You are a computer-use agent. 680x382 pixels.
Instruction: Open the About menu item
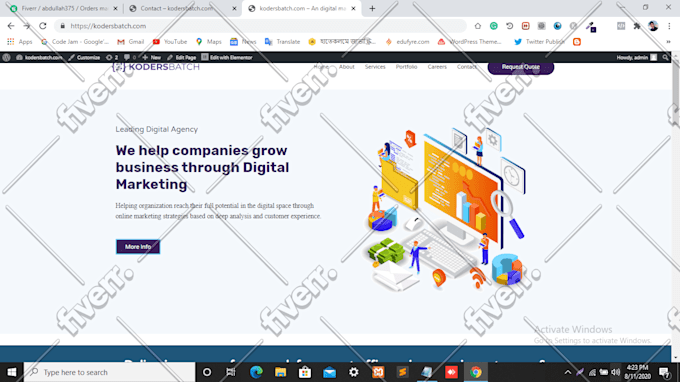347,67
